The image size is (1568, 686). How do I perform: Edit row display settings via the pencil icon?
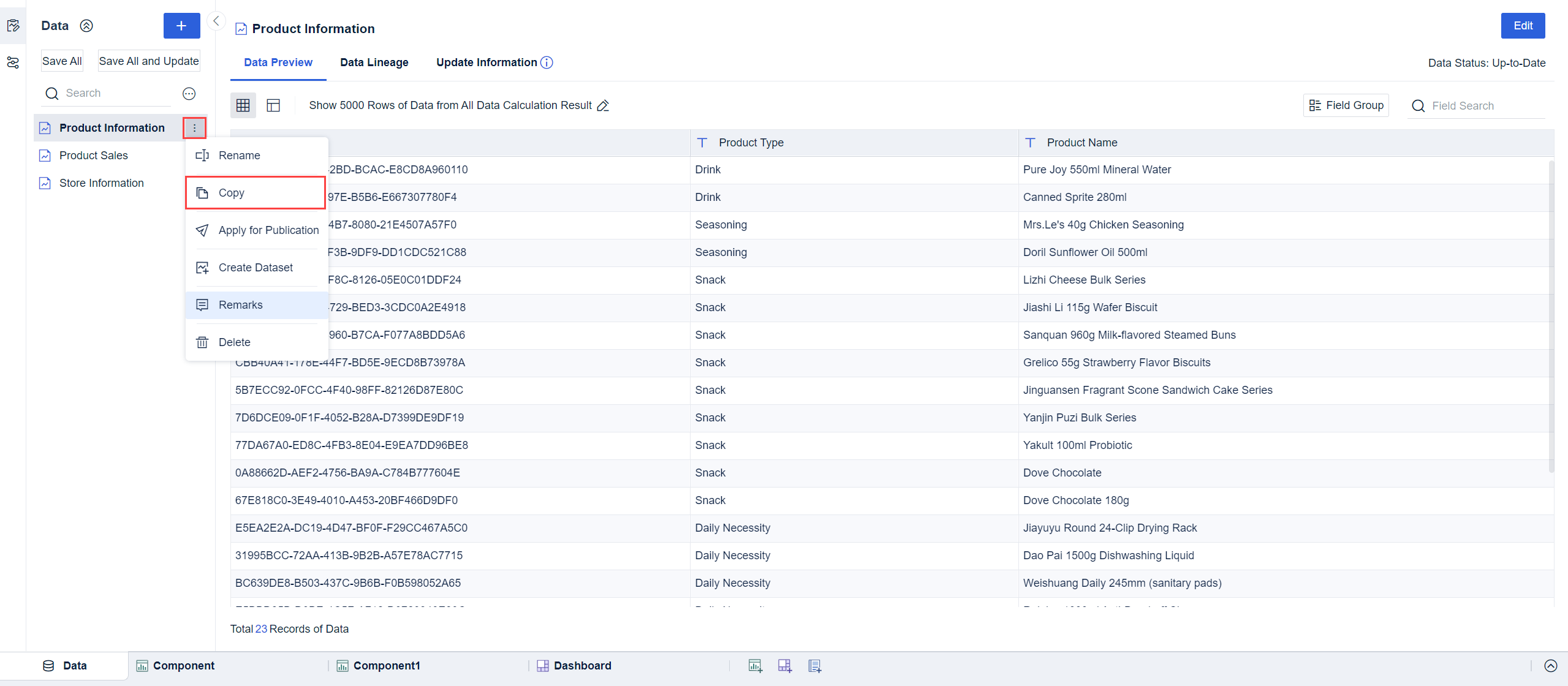[603, 105]
